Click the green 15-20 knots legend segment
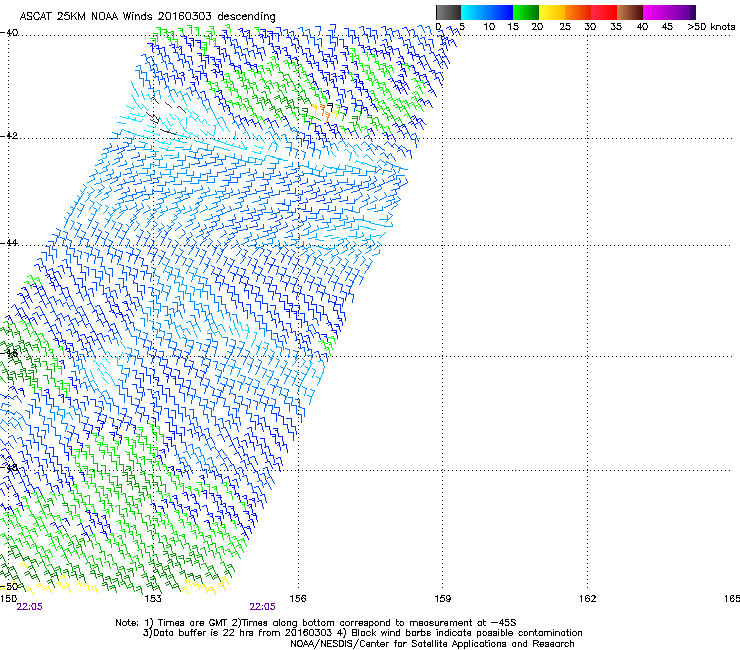740x650 pixels. [526, 12]
